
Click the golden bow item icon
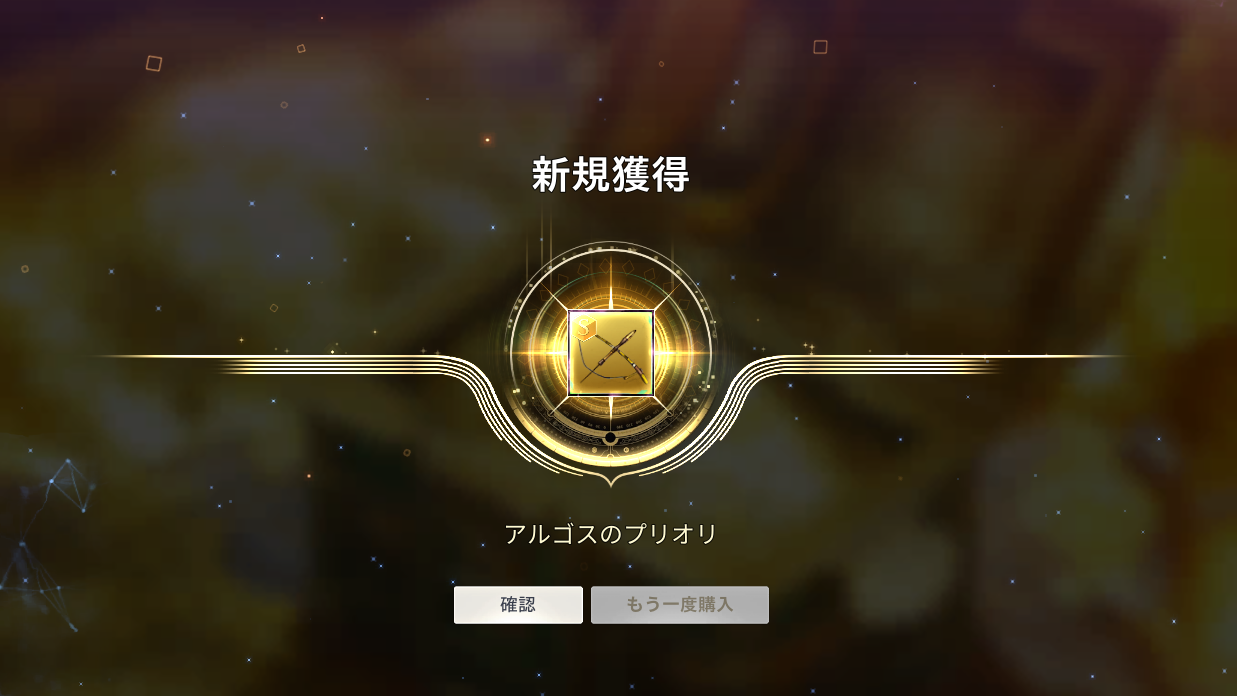611,352
